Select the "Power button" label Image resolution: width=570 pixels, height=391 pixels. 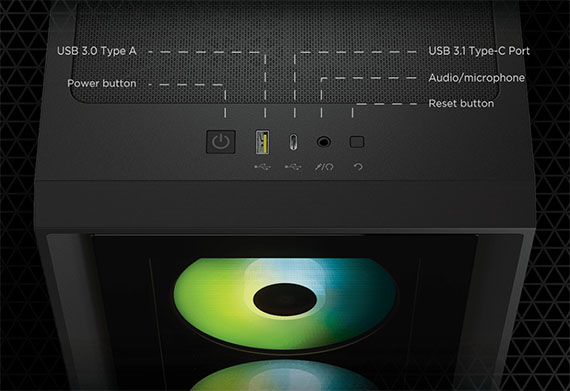click(x=102, y=83)
